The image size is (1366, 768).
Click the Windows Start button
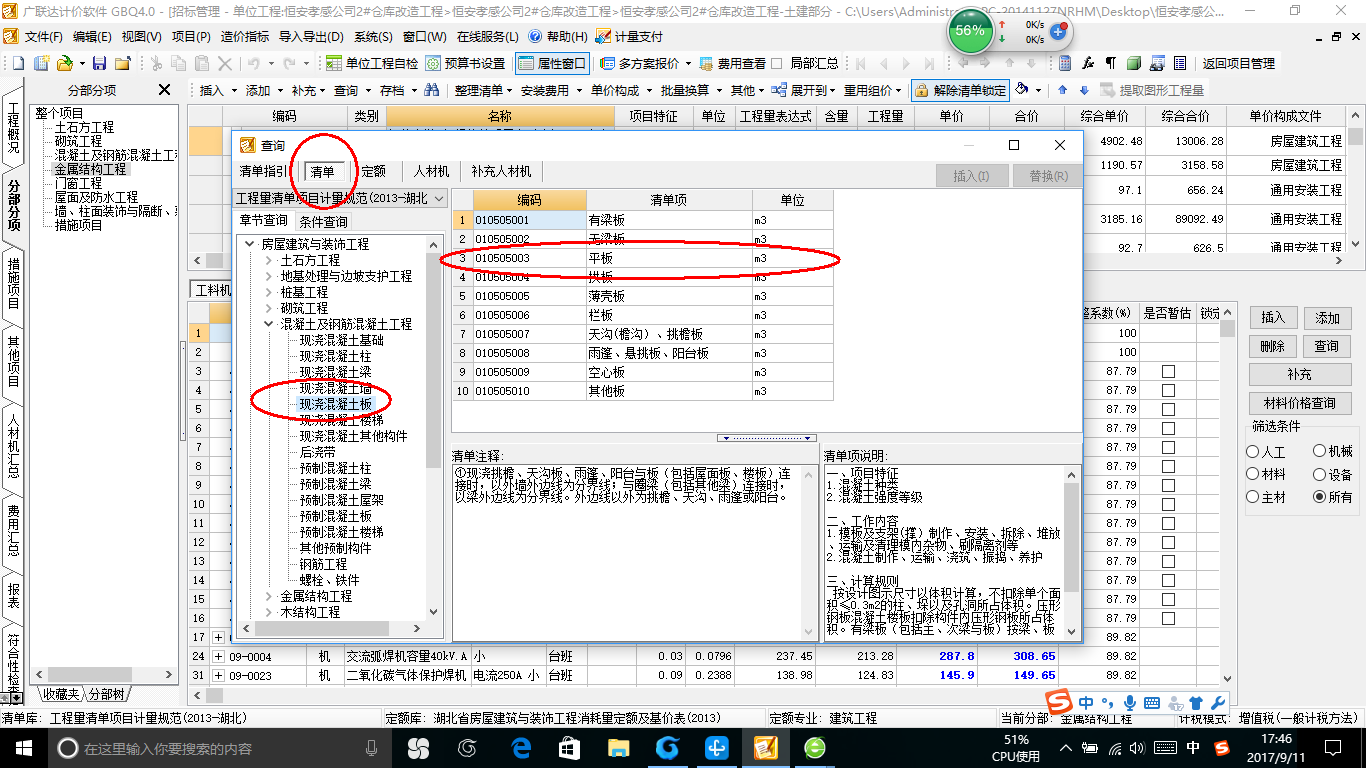23,747
